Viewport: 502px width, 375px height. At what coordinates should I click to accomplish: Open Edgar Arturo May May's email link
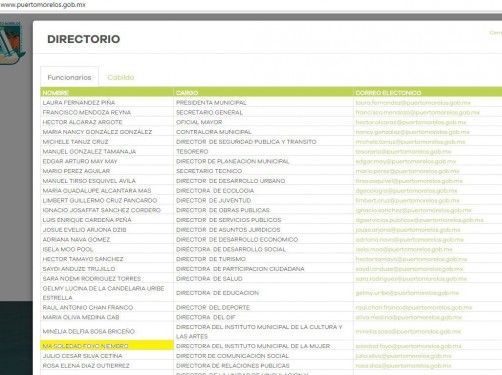[x=406, y=161]
